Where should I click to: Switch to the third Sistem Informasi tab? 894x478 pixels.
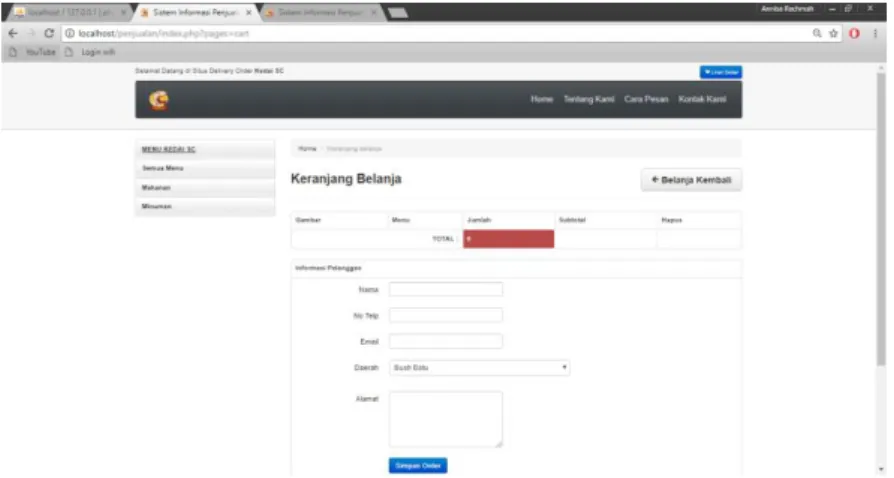coord(319,12)
